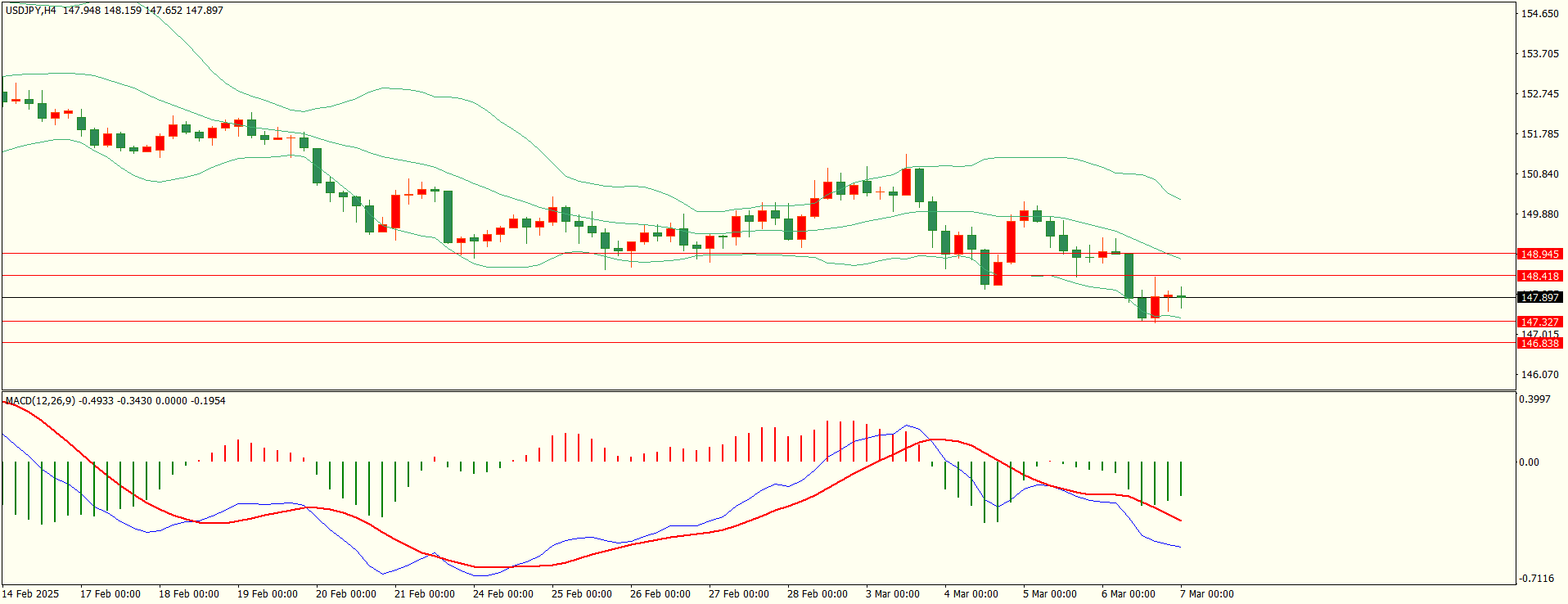Image resolution: width=1568 pixels, height=604 pixels.
Task: Click the 24 Feb 00:00 time label
Action: tap(503, 594)
